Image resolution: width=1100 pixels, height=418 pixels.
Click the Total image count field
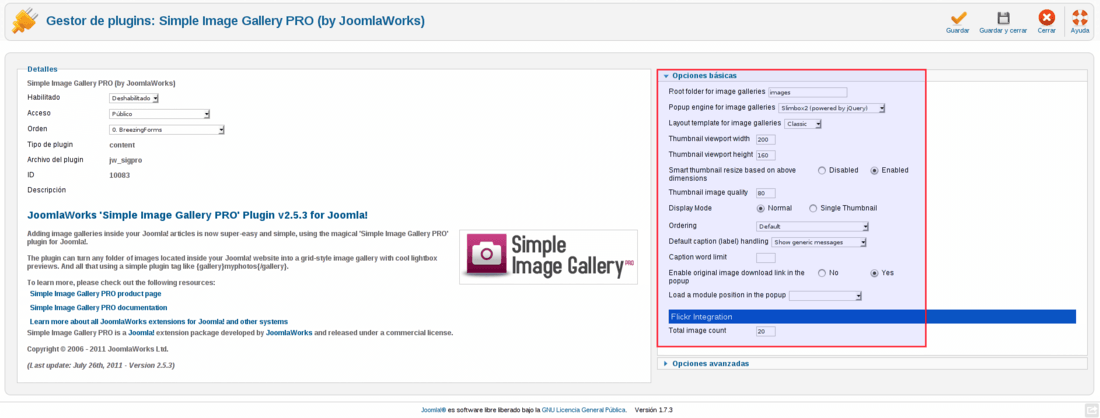[x=766, y=331]
